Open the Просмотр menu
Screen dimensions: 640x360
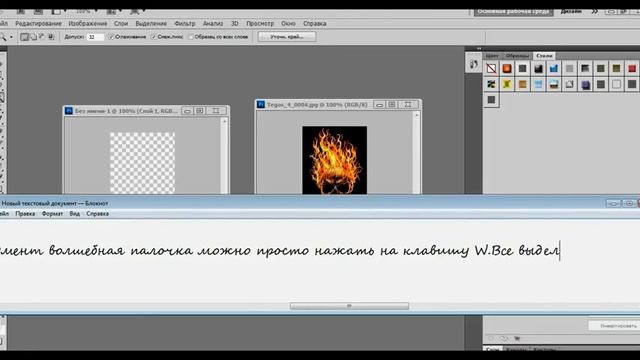click(260, 24)
